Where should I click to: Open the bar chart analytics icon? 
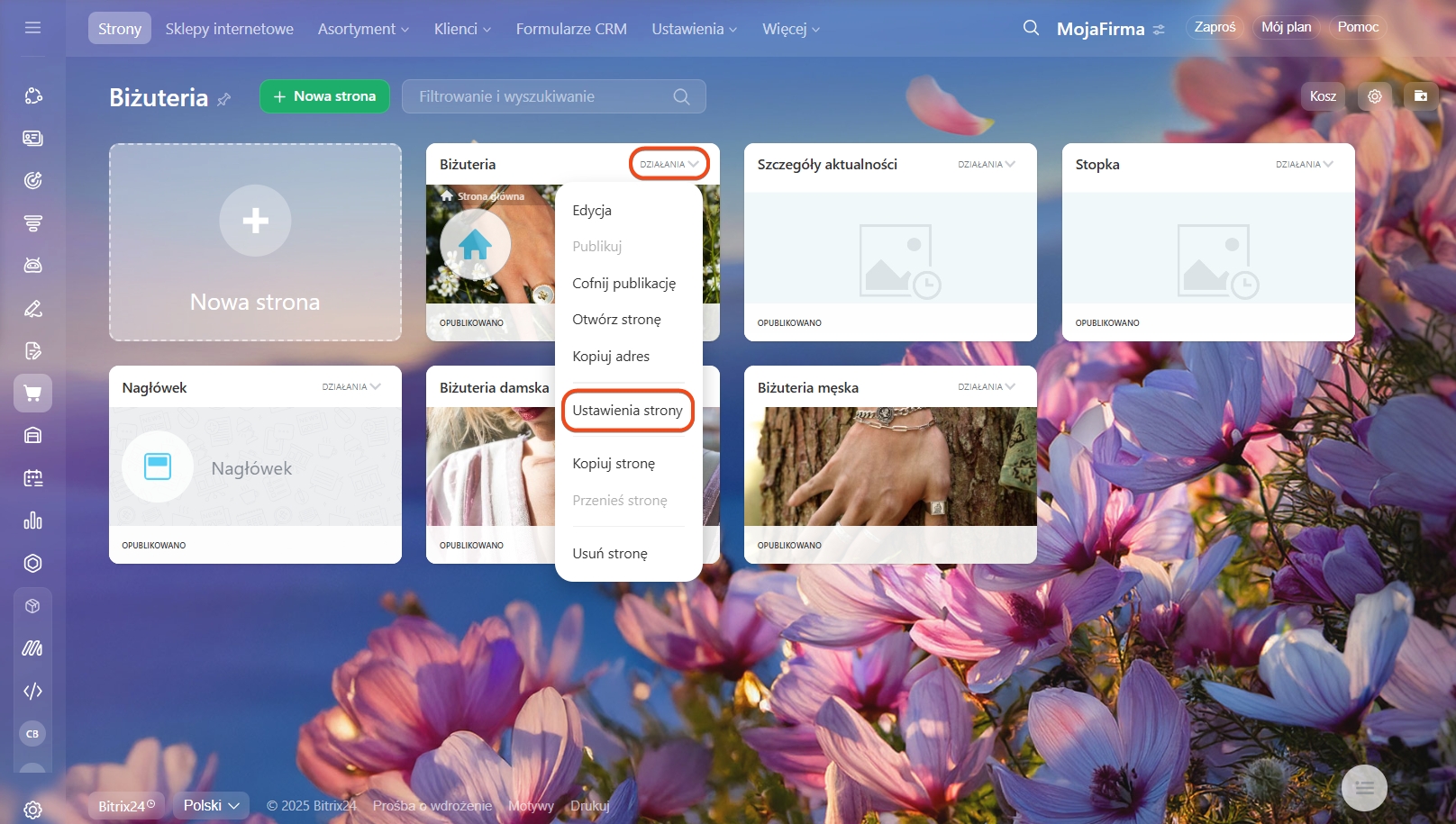(x=32, y=521)
